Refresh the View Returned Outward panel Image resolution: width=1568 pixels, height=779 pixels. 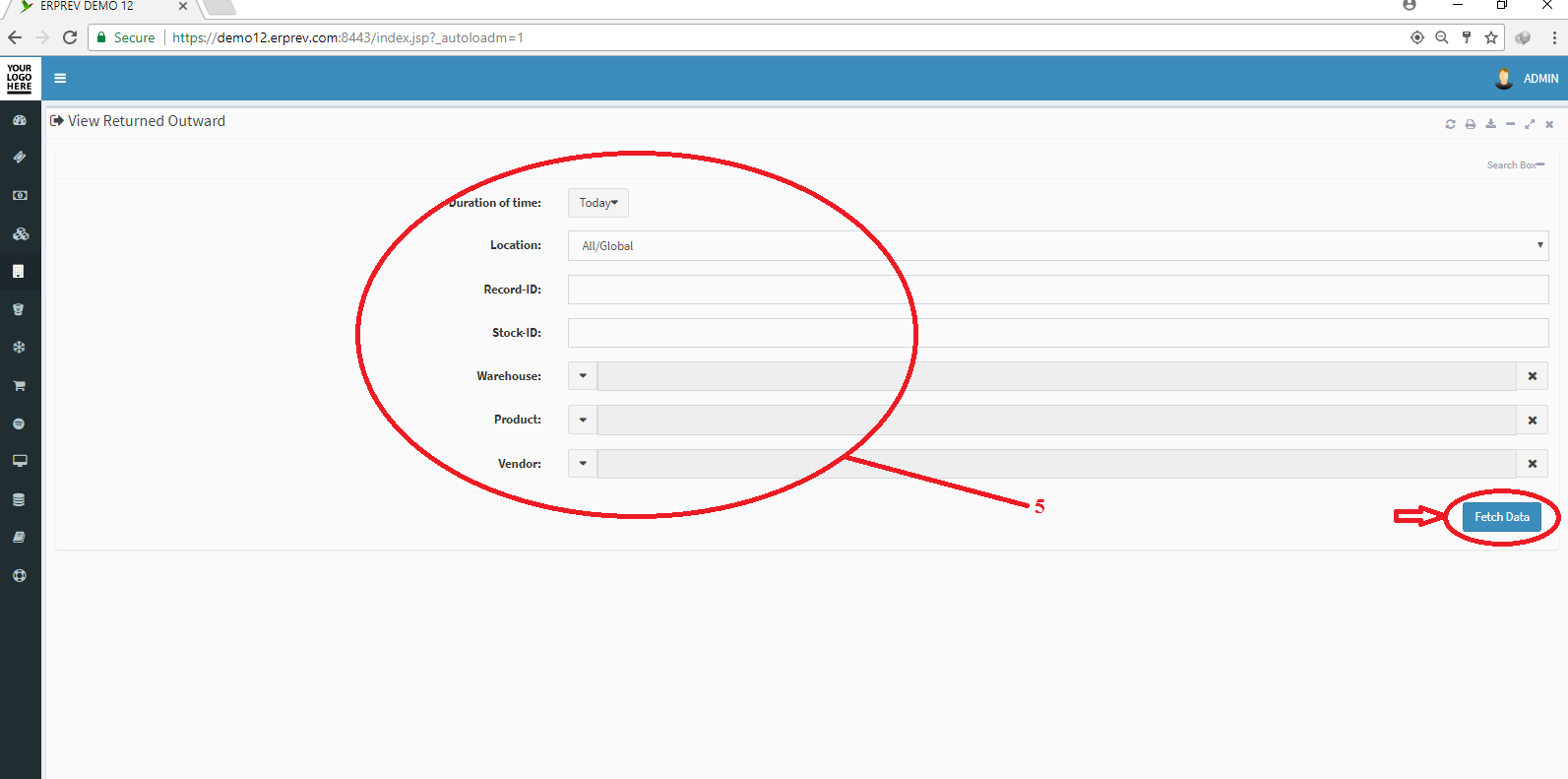click(1450, 124)
